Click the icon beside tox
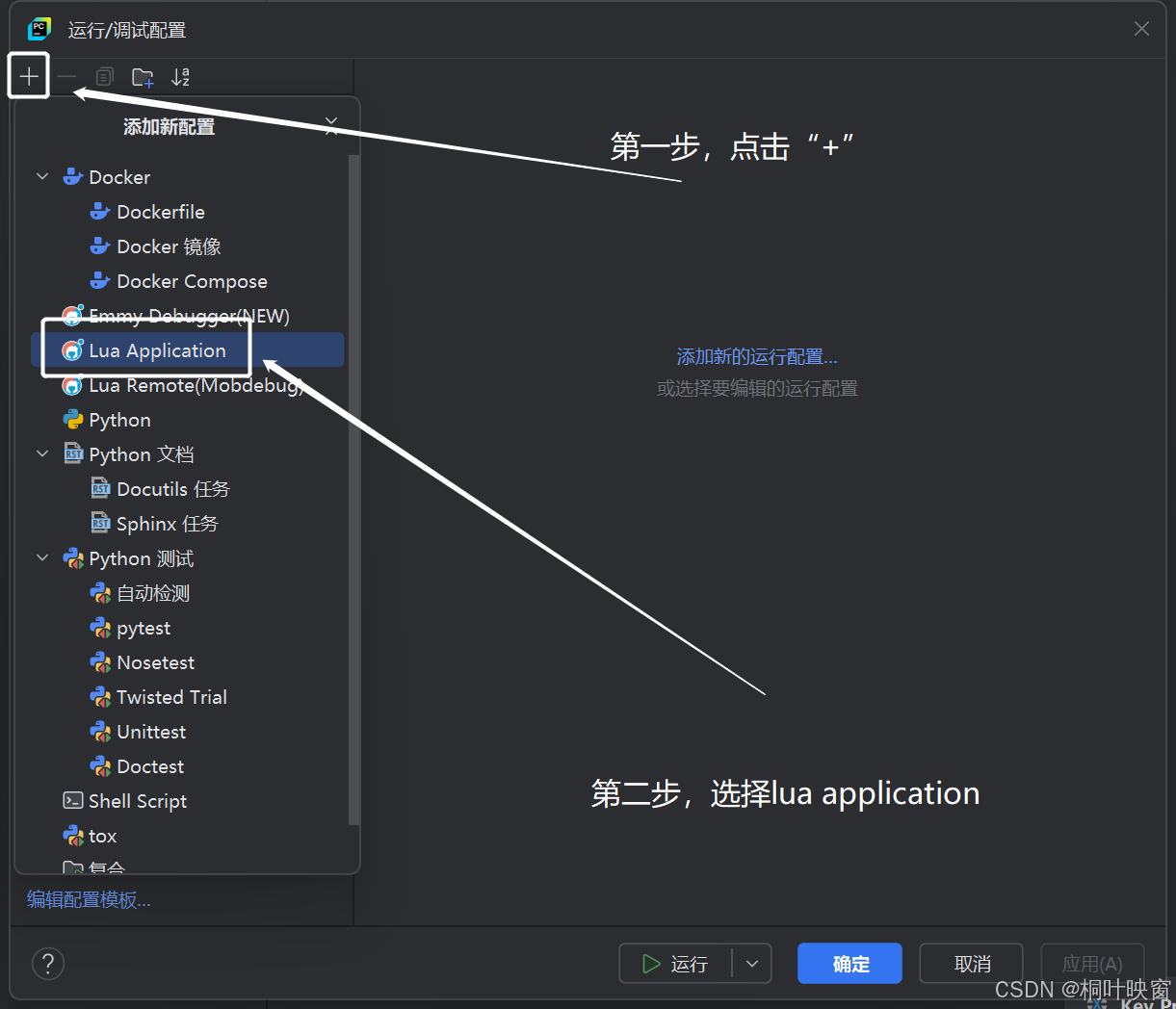This screenshot has width=1176, height=1009. pos(73,836)
